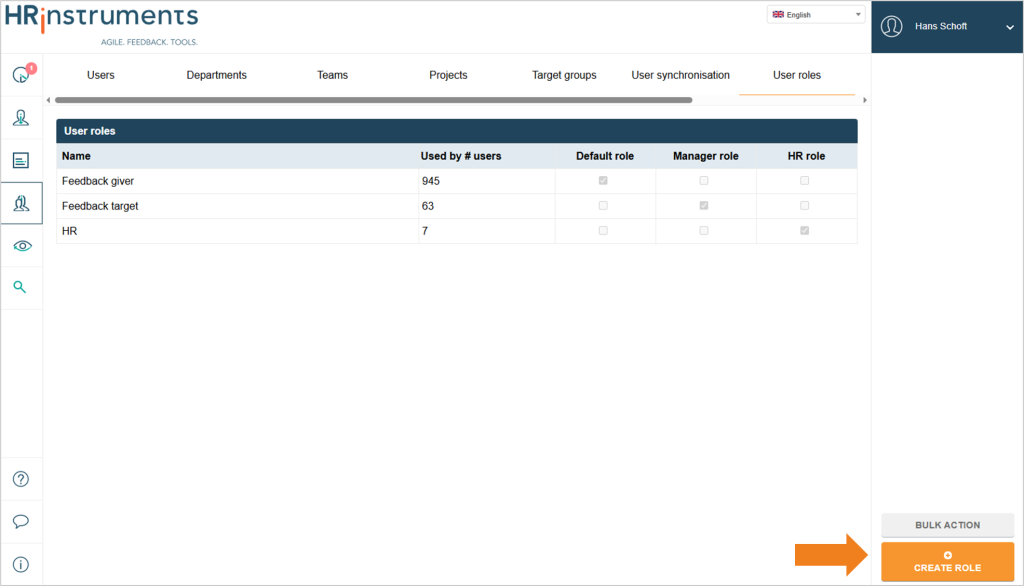Toggle Default role checkbox for Feedback giver

[x=603, y=180]
